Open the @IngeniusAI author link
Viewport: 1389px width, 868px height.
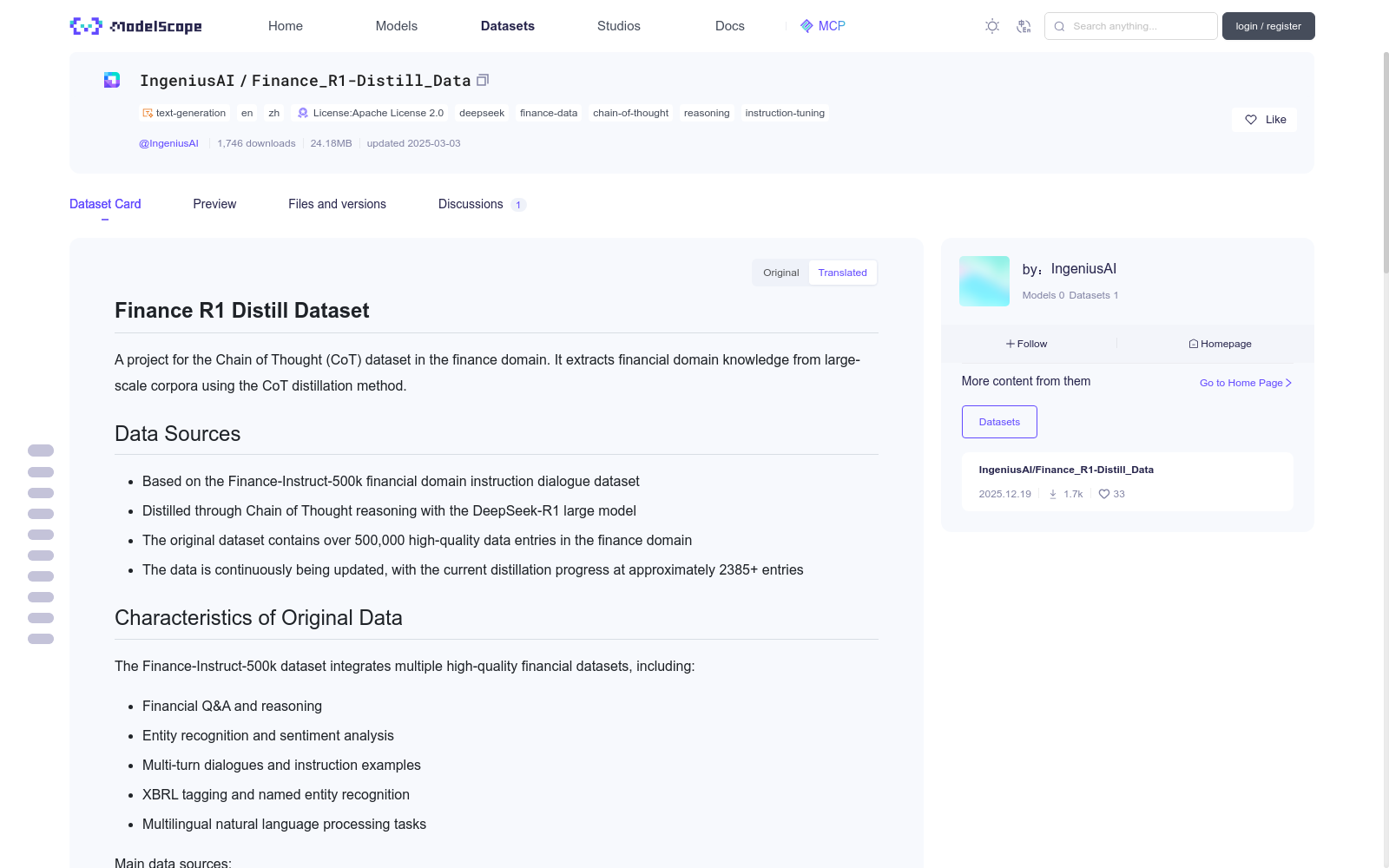tap(168, 143)
